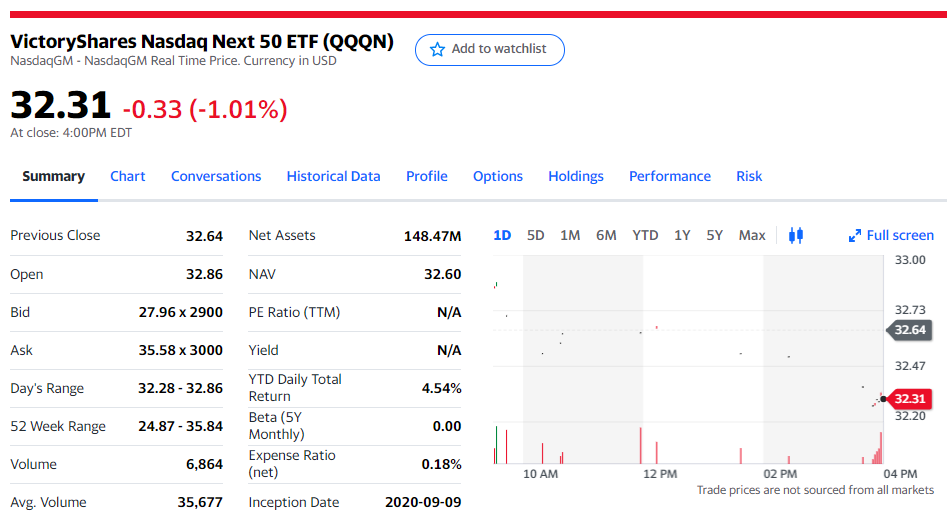
Task: Click the VictoryShares Nasdaq Next 50 ETF heading
Action: (x=202, y=41)
